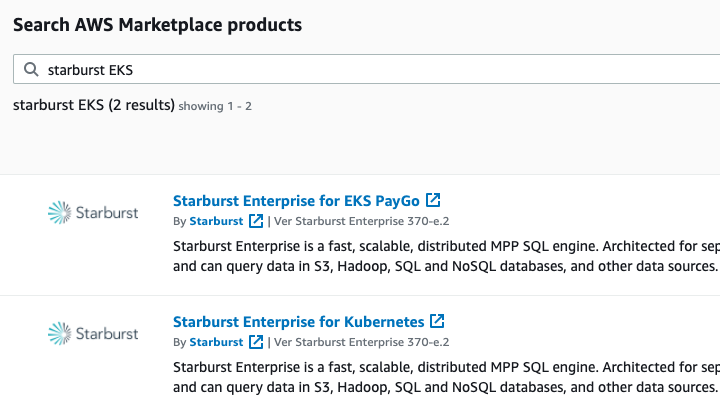Click external-link icon beside EKS PayGo title
The image size is (720, 411).
click(x=433, y=200)
